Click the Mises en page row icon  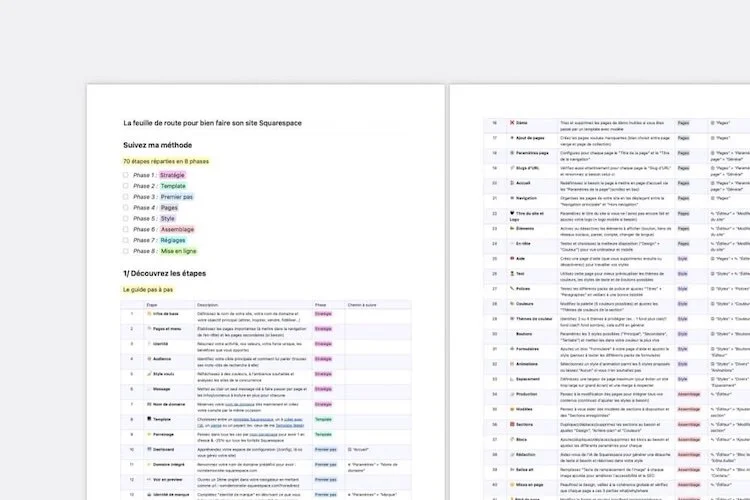(x=512, y=485)
